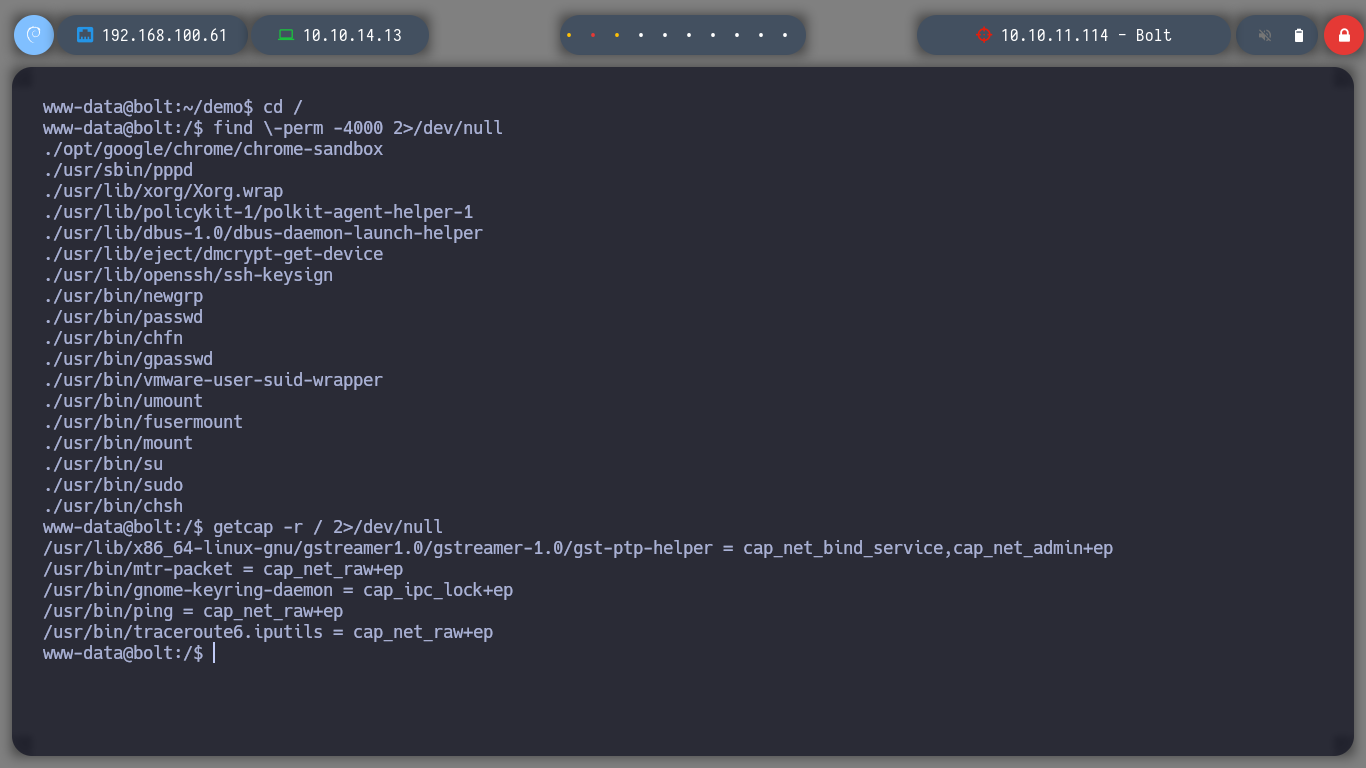
Task: Select the chrome-sandbox path line
Action: (x=213, y=149)
